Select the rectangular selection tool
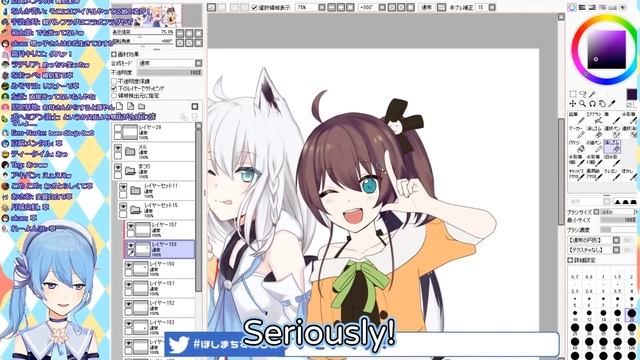The width and height of the screenshot is (640, 360). [x=573, y=94]
